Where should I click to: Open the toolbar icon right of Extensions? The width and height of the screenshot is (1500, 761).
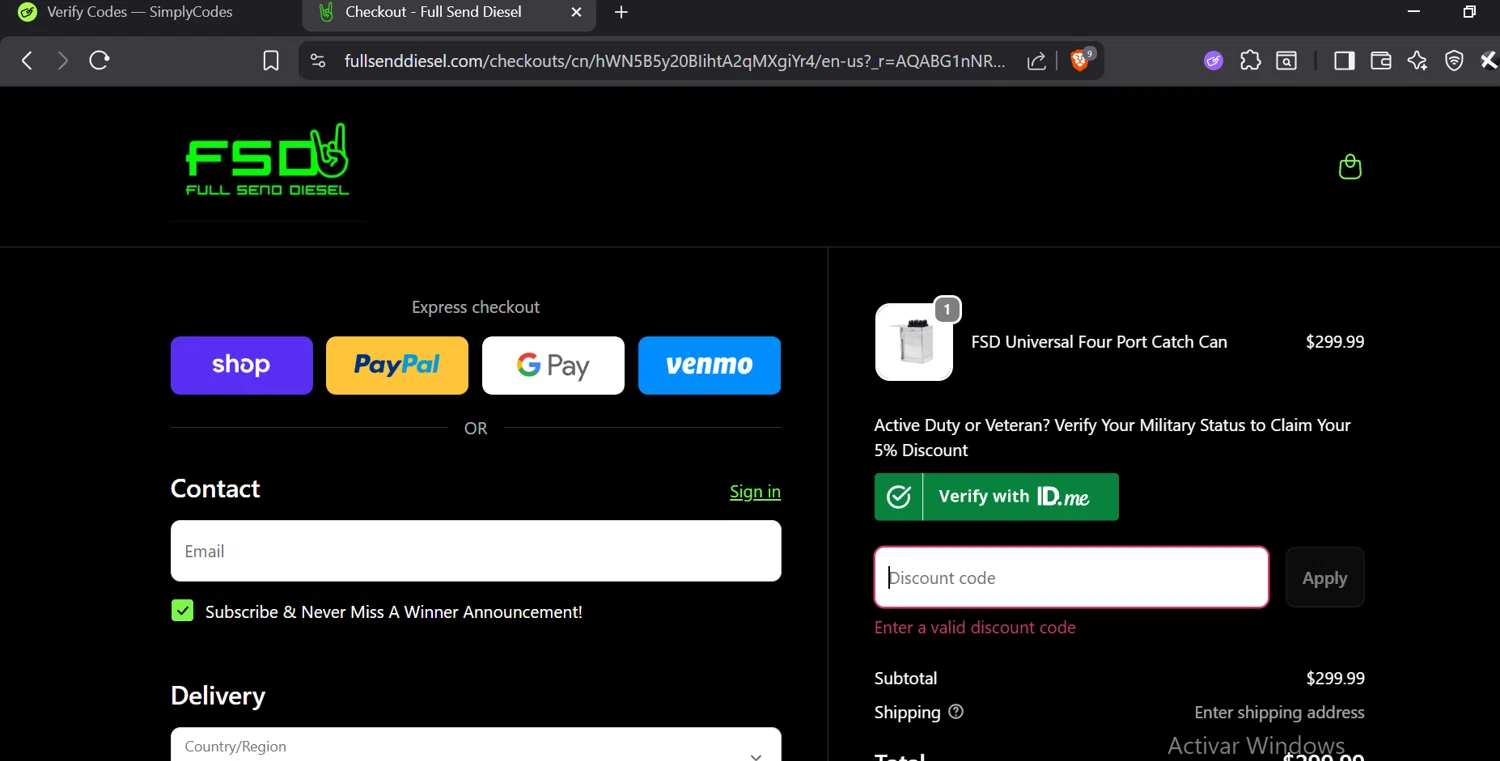1287,61
